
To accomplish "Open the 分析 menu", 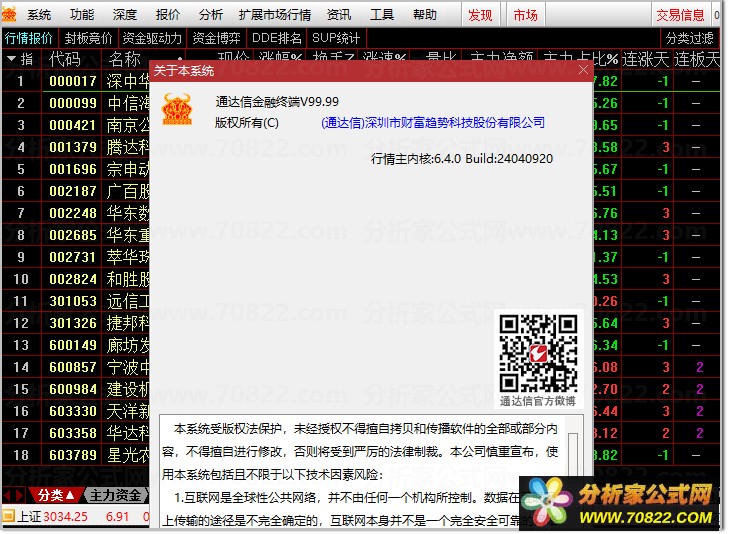I will pos(211,15).
